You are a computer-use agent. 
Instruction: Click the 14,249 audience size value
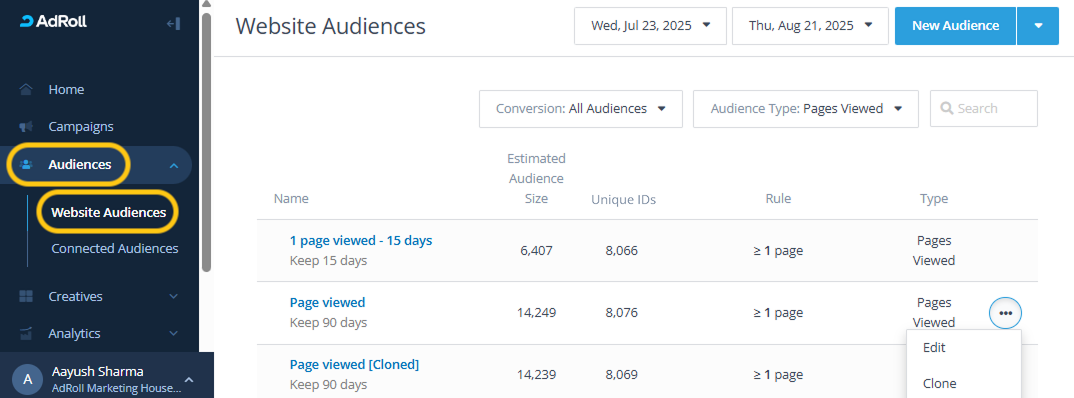tap(536, 313)
